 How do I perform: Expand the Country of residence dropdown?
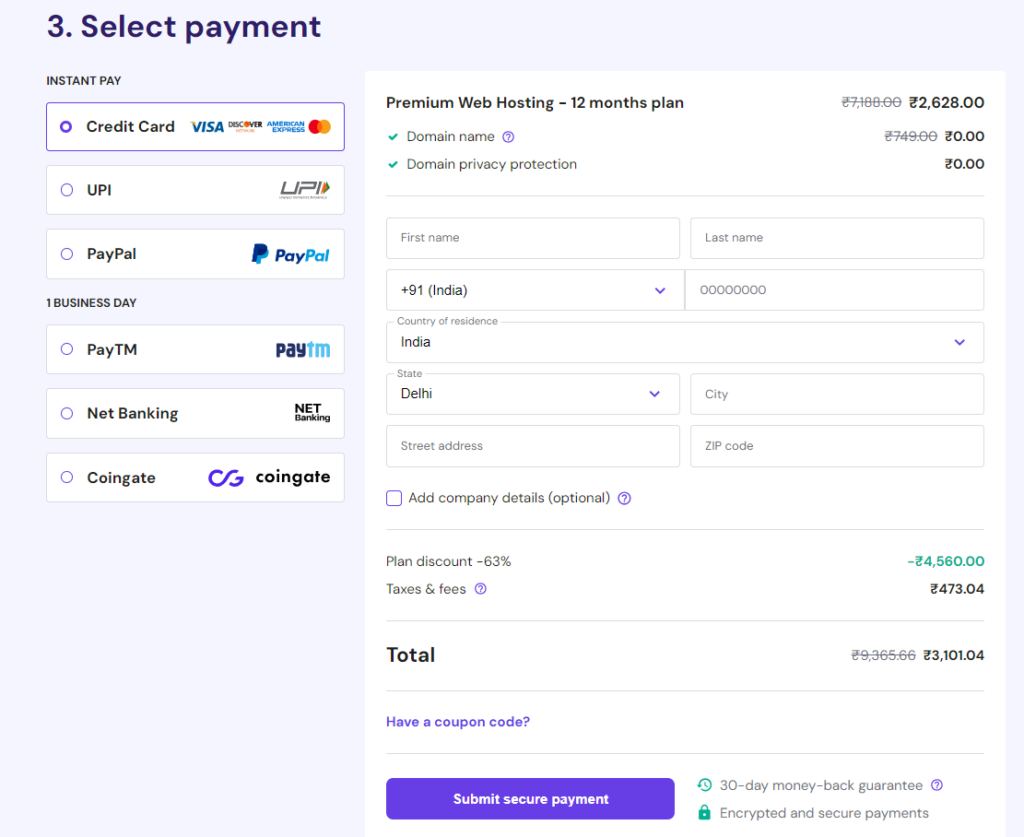click(684, 342)
